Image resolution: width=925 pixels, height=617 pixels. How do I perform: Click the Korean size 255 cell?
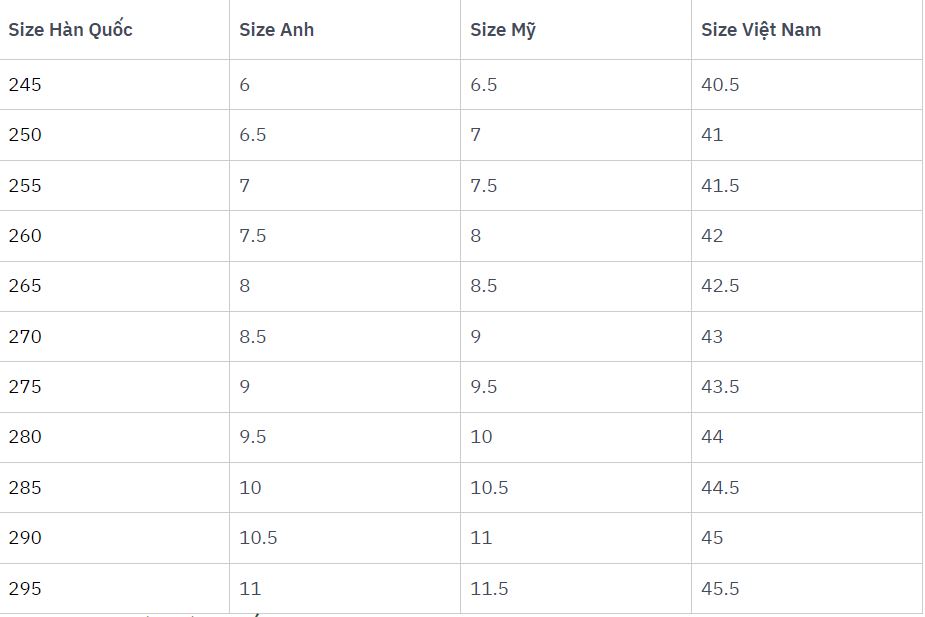point(25,186)
